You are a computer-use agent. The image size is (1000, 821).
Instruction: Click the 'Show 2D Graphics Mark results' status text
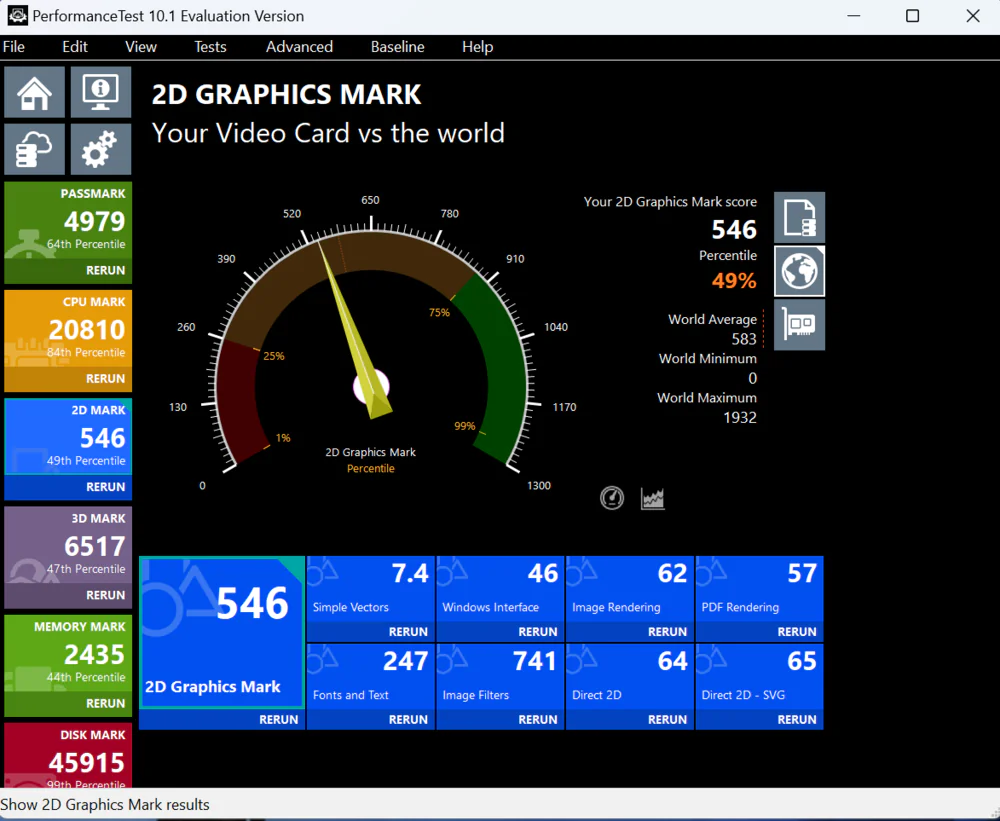tap(105, 804)
